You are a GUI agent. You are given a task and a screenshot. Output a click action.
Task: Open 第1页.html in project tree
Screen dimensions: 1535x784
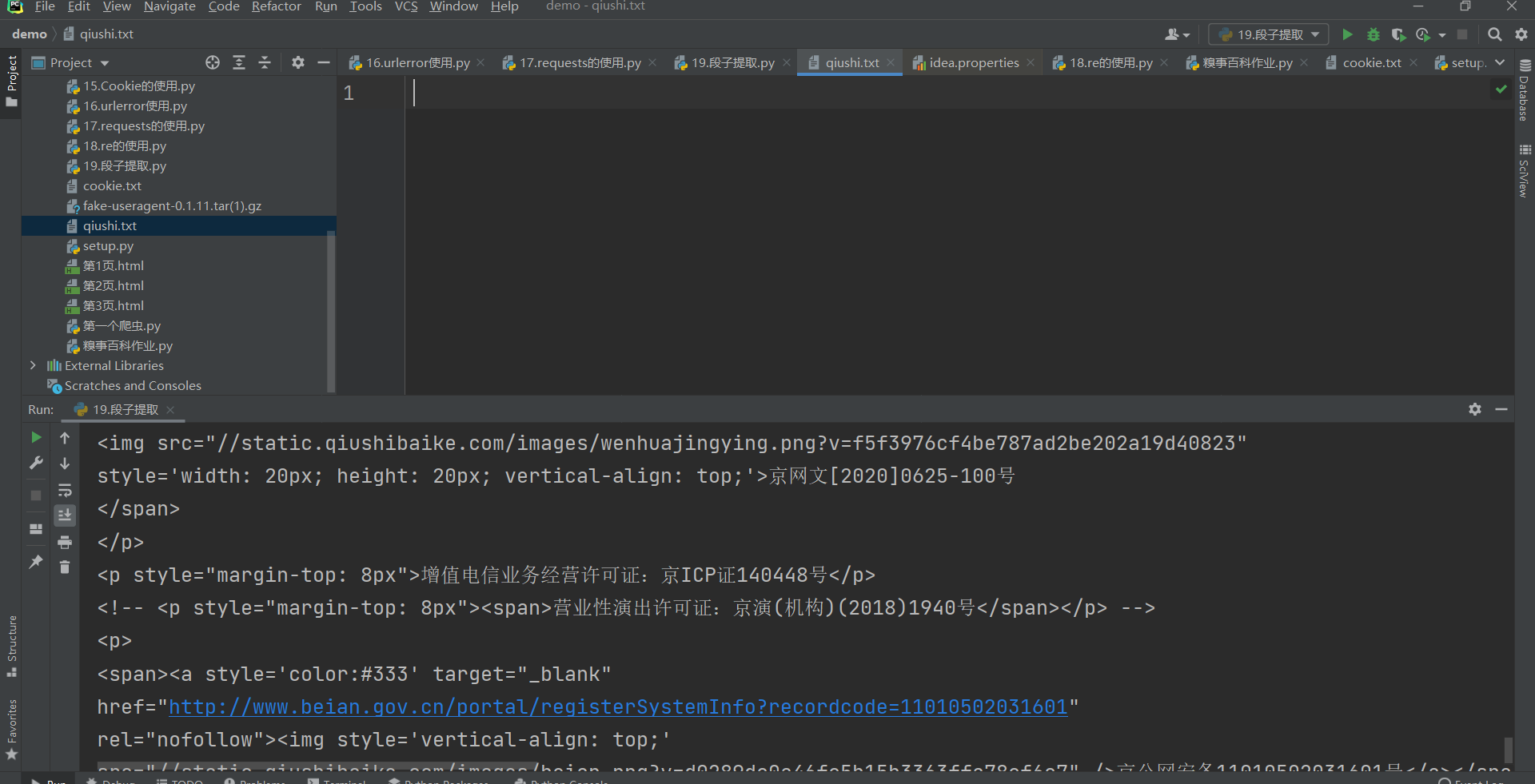pyautogui.click(x=113, y=265)
